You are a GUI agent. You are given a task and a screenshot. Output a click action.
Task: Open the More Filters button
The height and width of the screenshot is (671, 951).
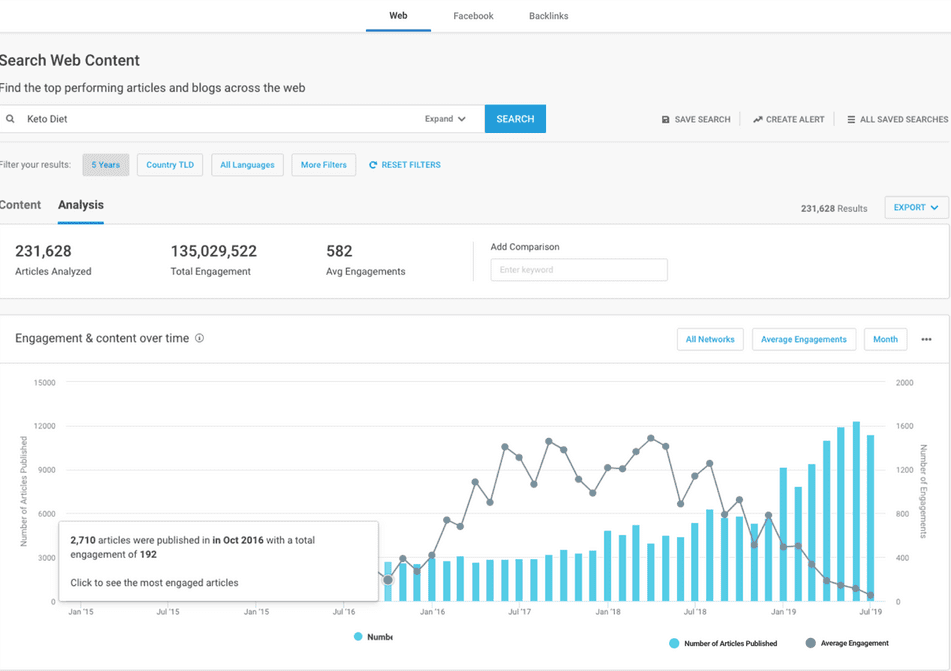[323, 165]
